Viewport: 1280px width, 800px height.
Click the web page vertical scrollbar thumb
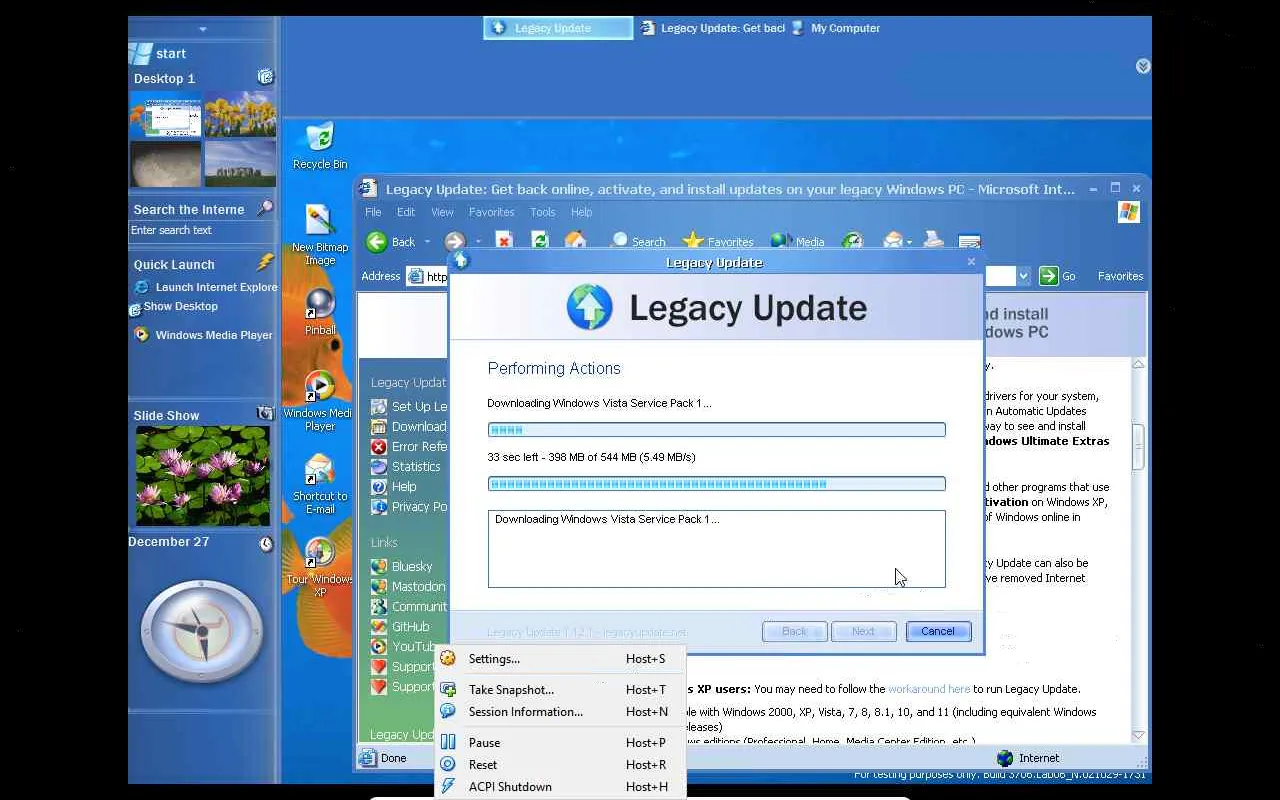[x=1138, y=447]
